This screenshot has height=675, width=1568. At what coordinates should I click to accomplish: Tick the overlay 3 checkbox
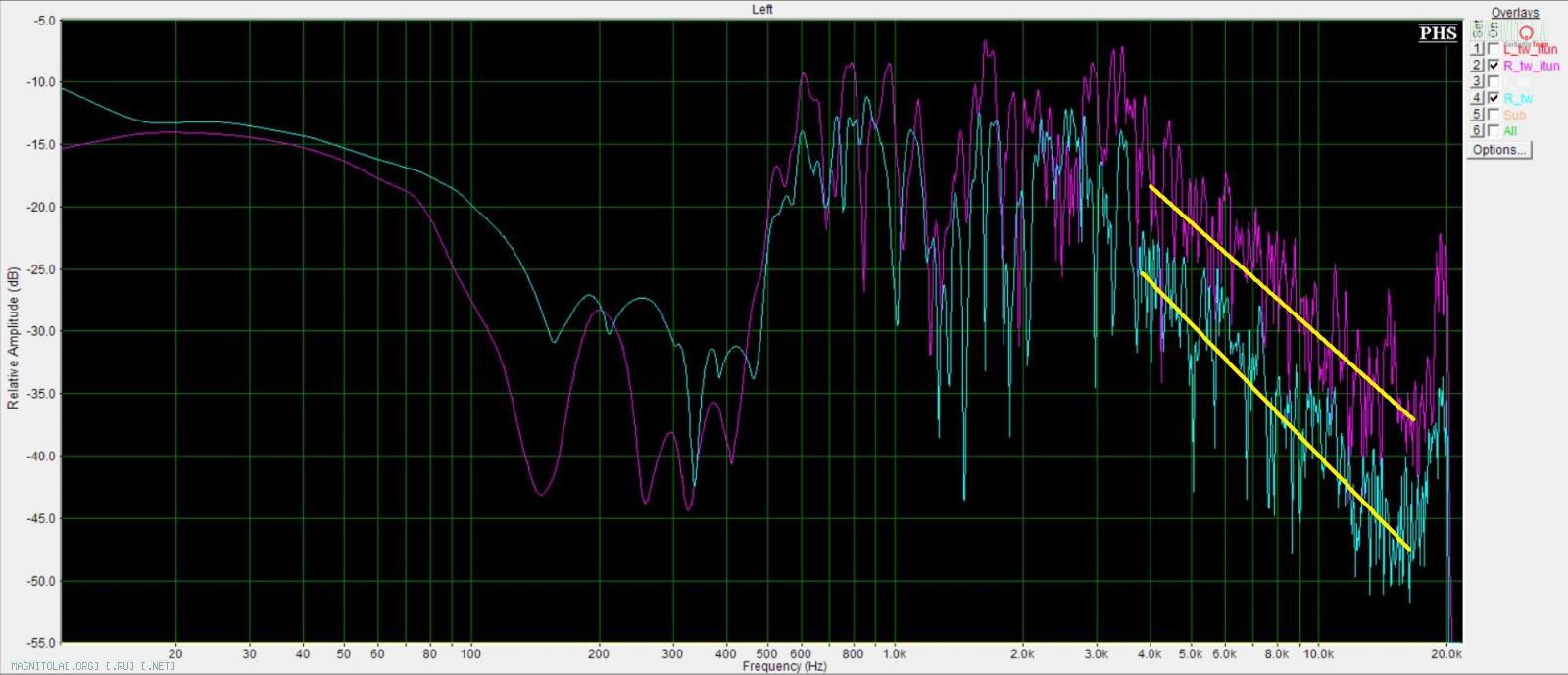click(1494, 82)
